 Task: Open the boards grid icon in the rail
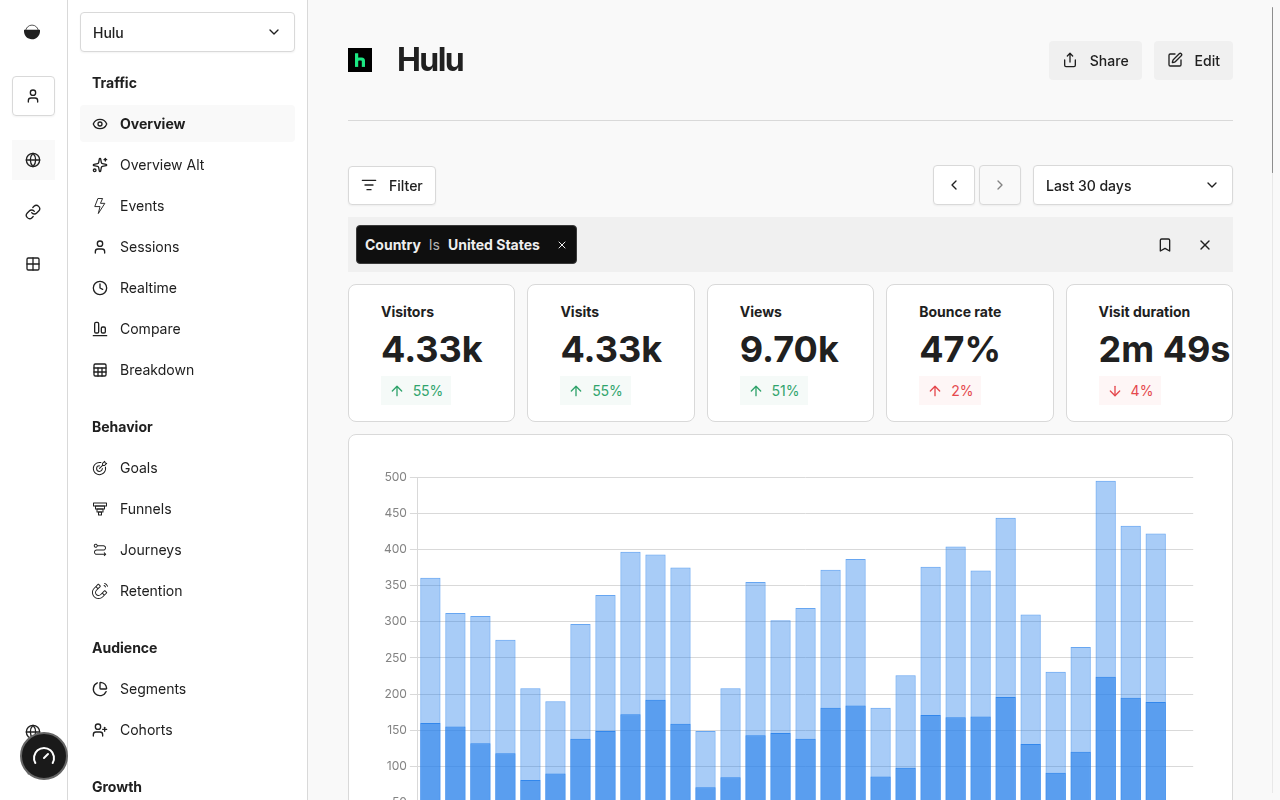point(33,264)
